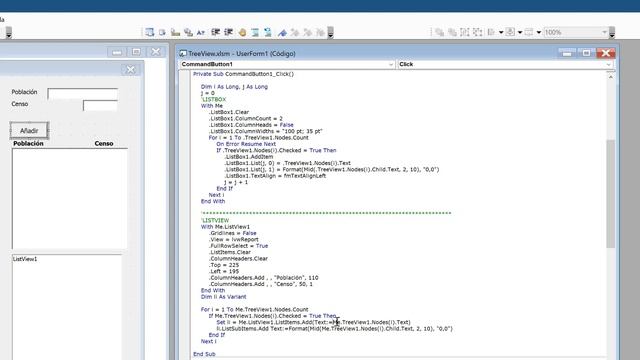Click the .View = lvwReport line
This screenshot has width=640, height=360.
(x=233, y=240)
